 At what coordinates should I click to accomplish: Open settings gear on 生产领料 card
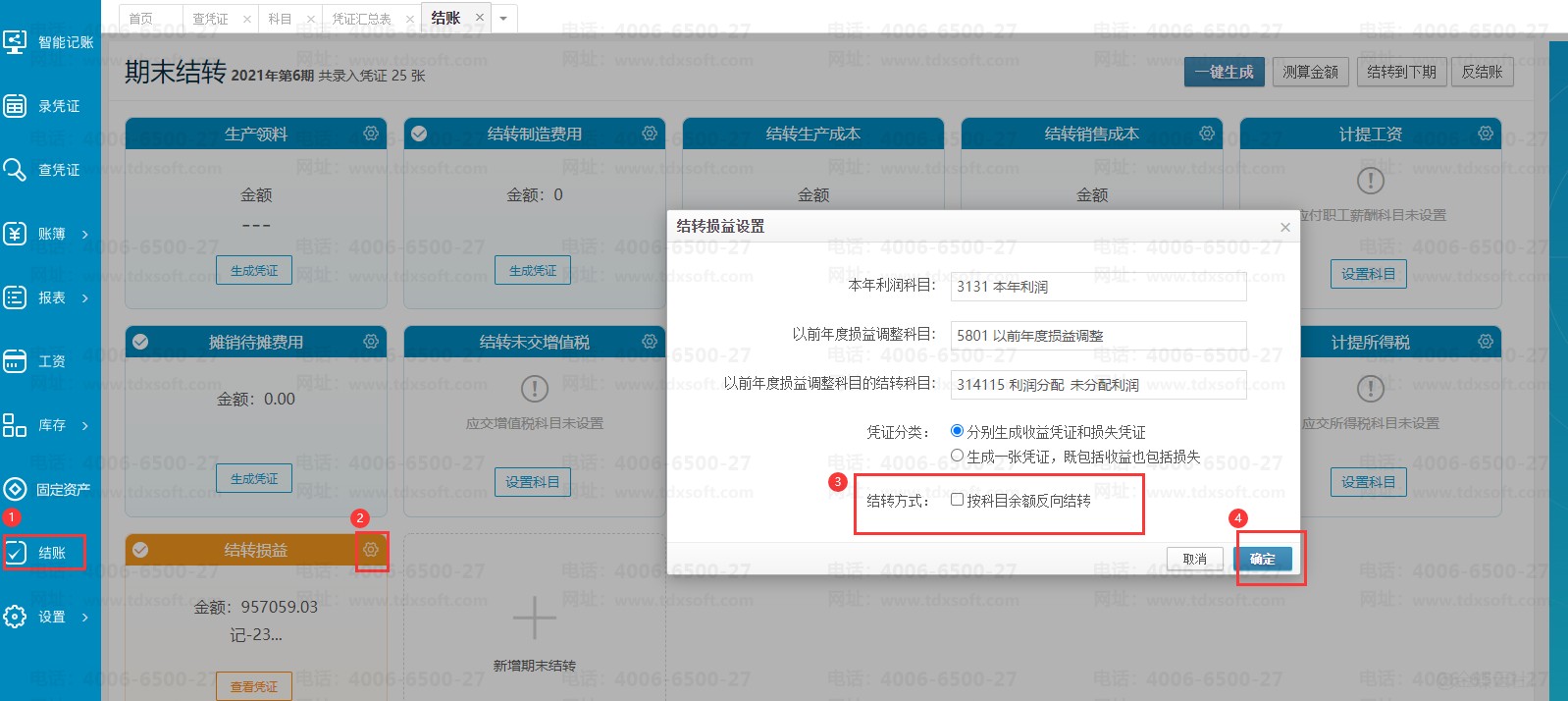pos(371,134)
